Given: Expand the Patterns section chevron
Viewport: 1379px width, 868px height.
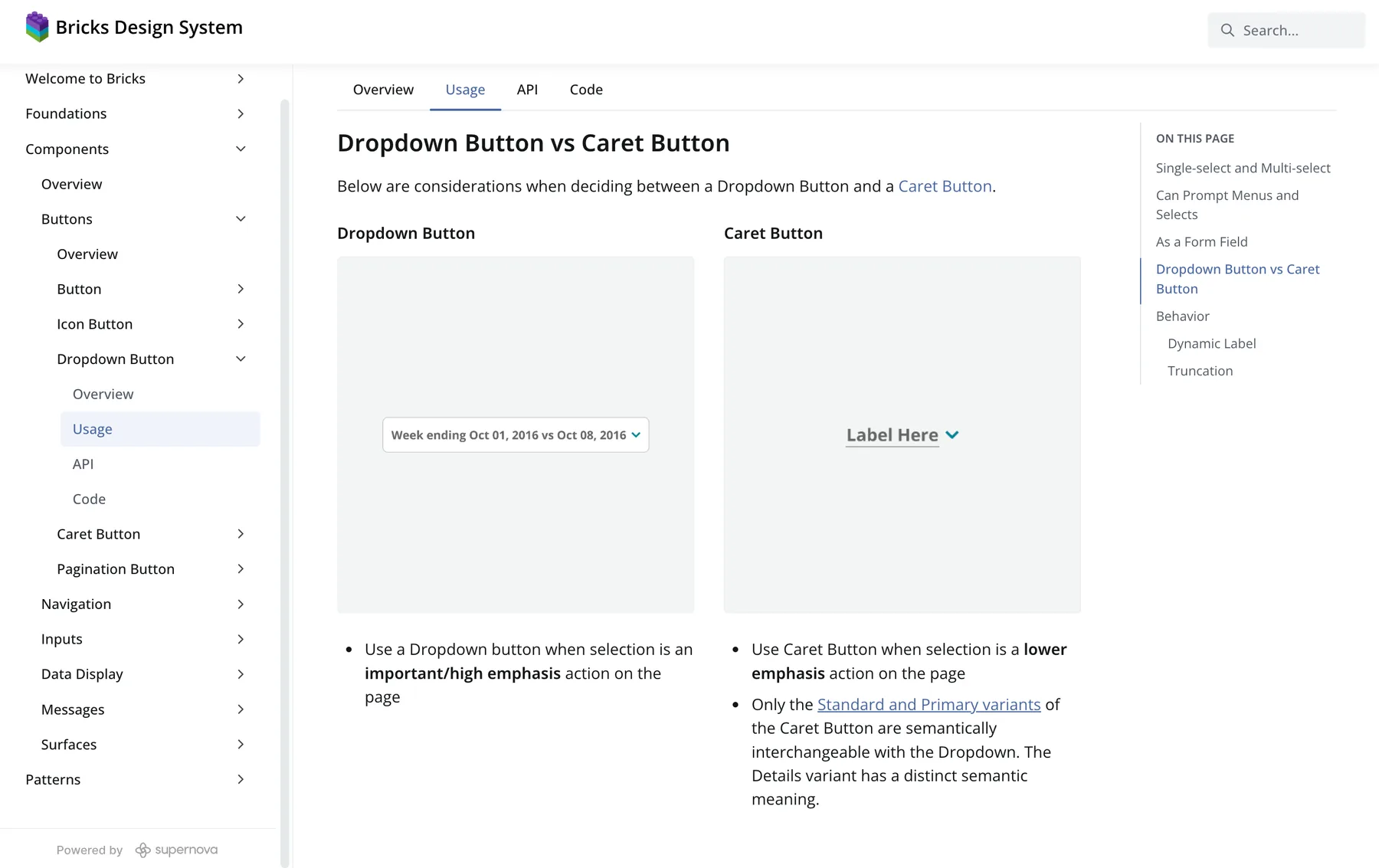Looking at the screenshot, I should (x=241, y=779).
